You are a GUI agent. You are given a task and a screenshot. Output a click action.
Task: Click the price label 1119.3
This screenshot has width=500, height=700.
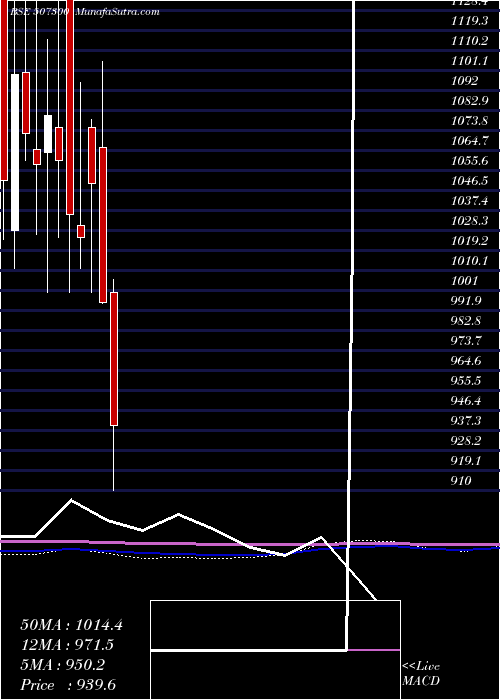click(x=470, y=21)
